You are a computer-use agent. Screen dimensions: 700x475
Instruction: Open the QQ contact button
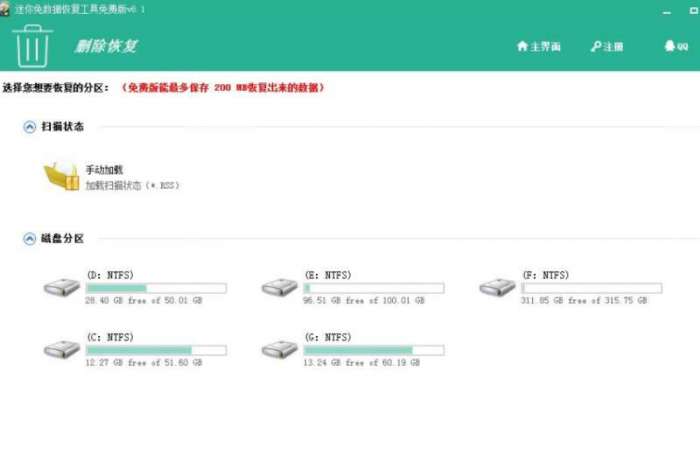tap(676, 47)
